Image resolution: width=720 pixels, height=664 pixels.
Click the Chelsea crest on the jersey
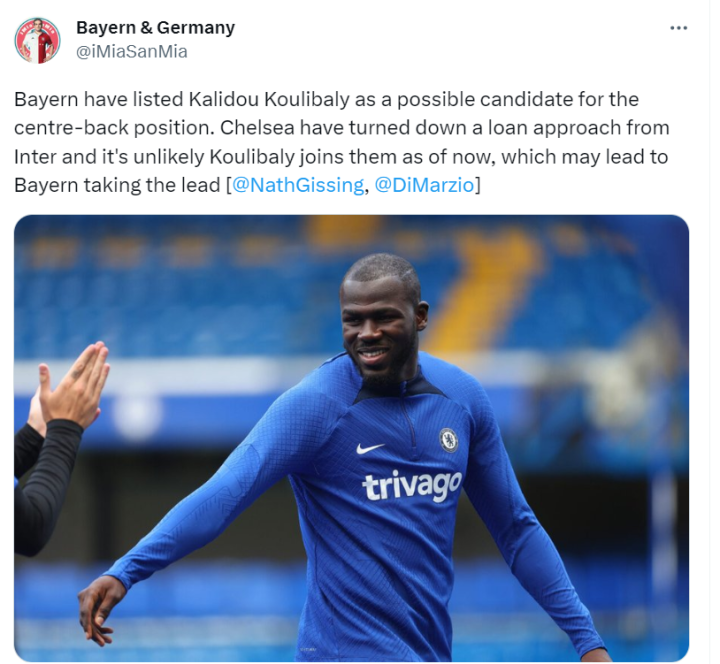tap(448, 440)
